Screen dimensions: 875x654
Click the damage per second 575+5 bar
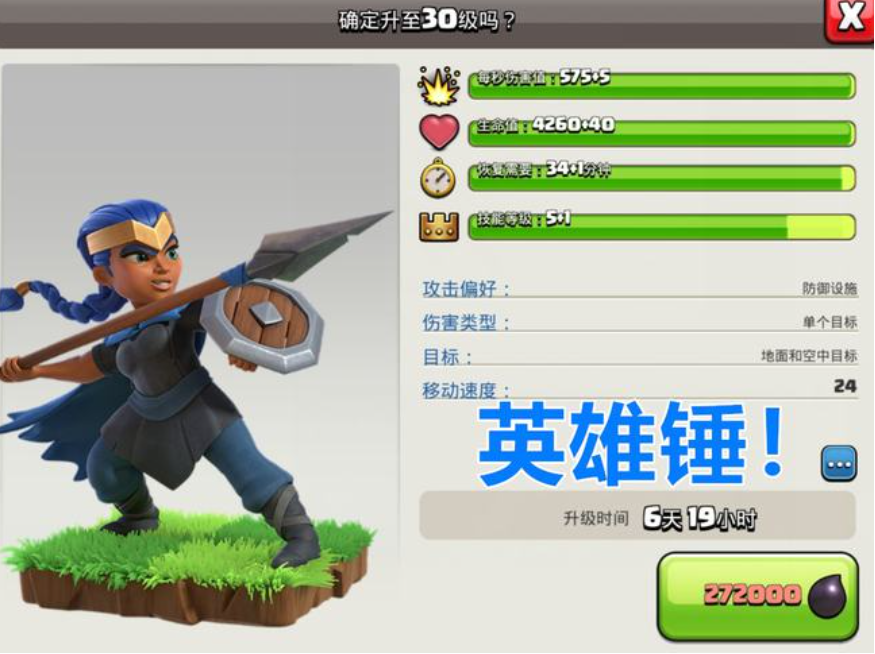pyautogui.click(x=661, y=85)
